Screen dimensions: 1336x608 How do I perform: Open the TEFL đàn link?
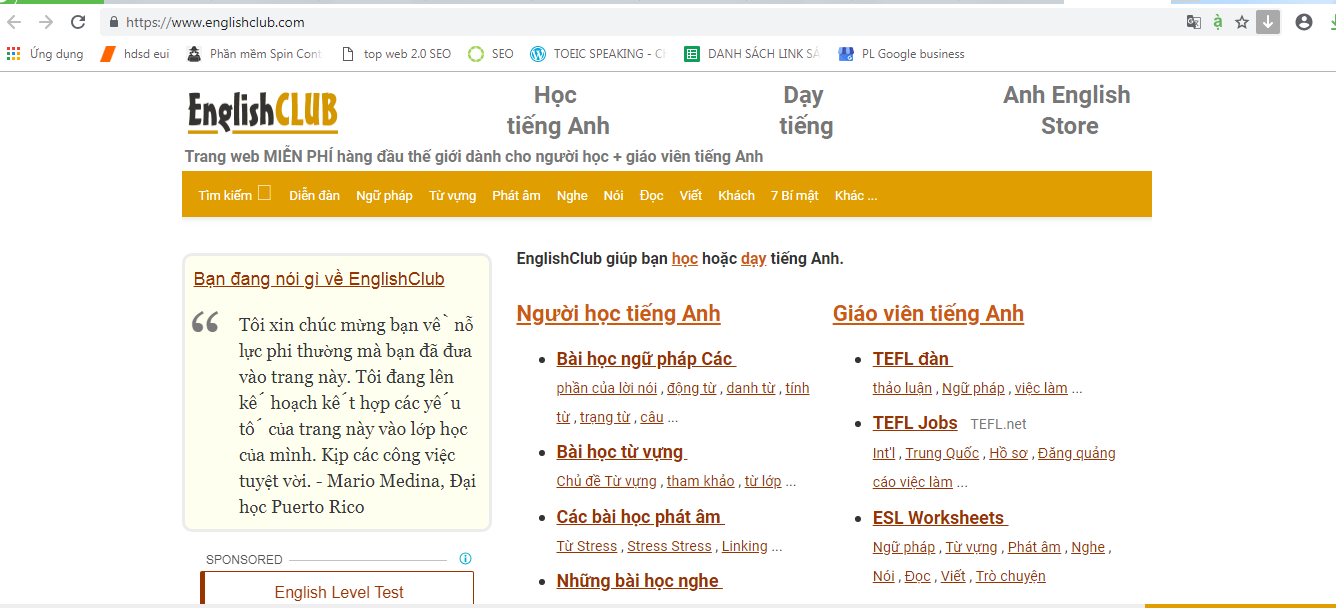pyautogui.click(x=912, y=359)
